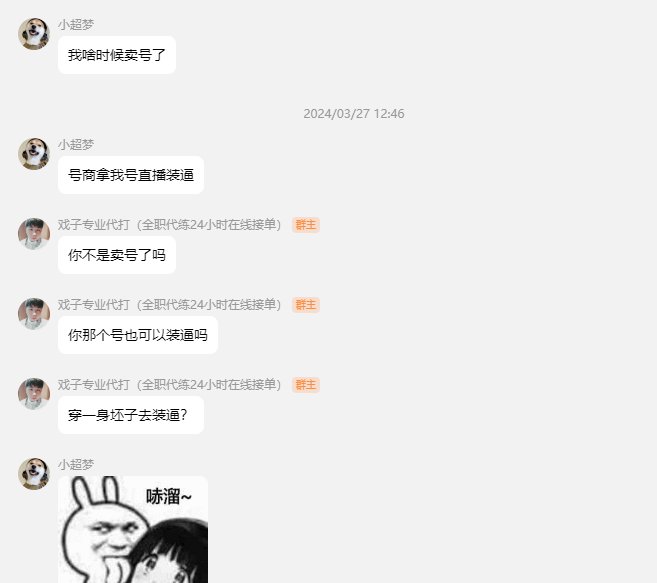Click the 你不是卖号了吗 message bubble
This screenshot has width=657, height=583.
[x=117, y=255]
